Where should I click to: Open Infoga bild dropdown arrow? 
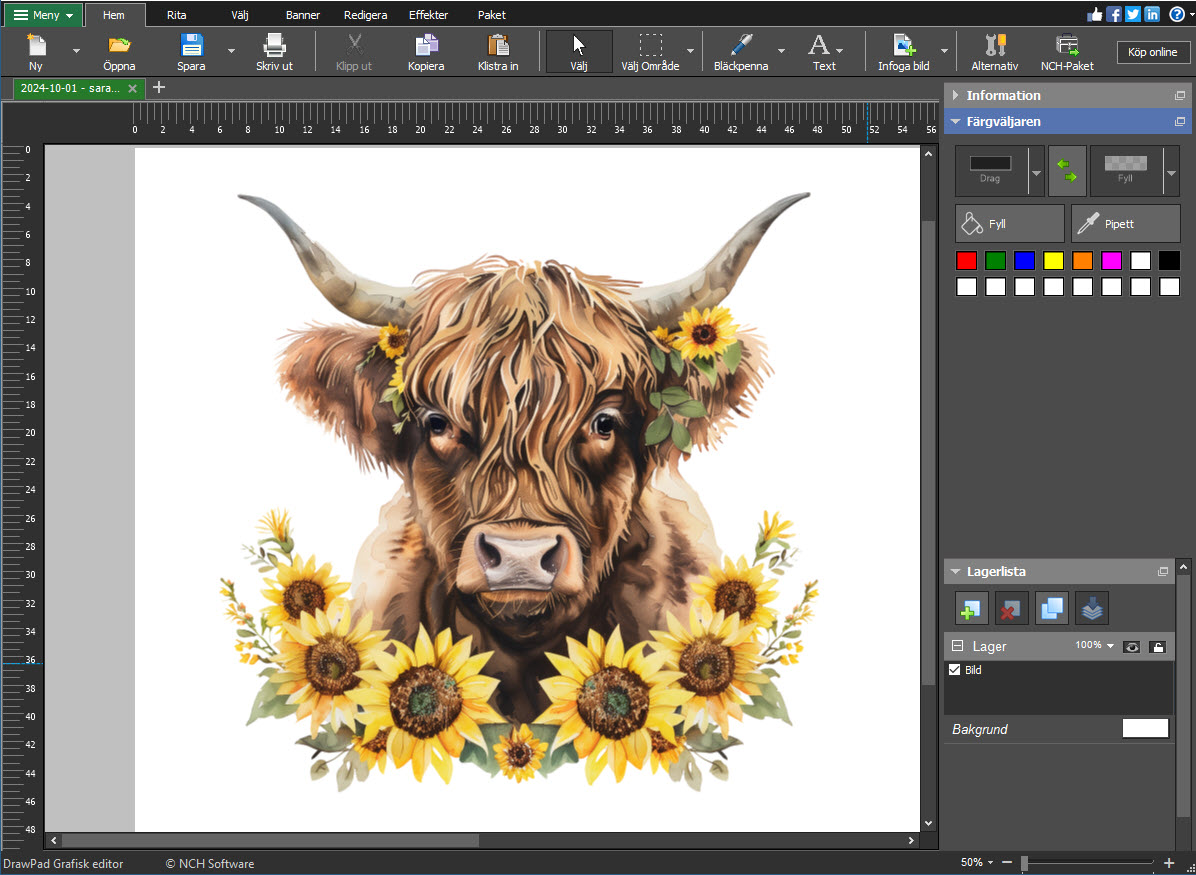click(x=944, y=51)
